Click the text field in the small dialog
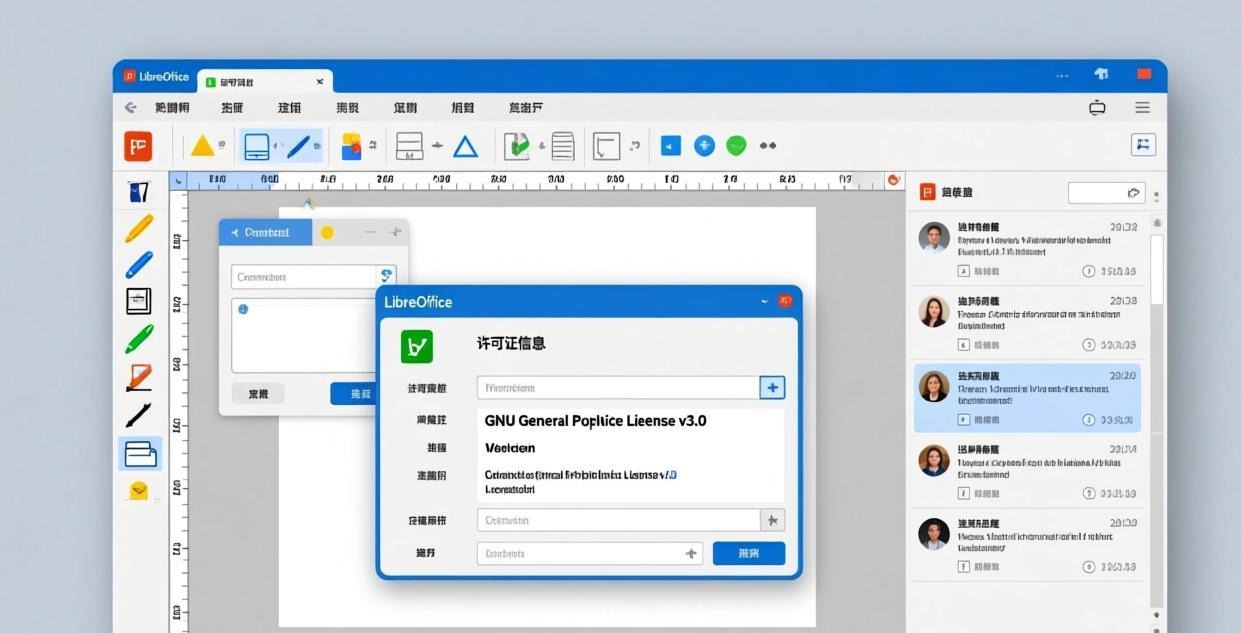Viewport: 1241px width, 633px height. tap(304, 277)
